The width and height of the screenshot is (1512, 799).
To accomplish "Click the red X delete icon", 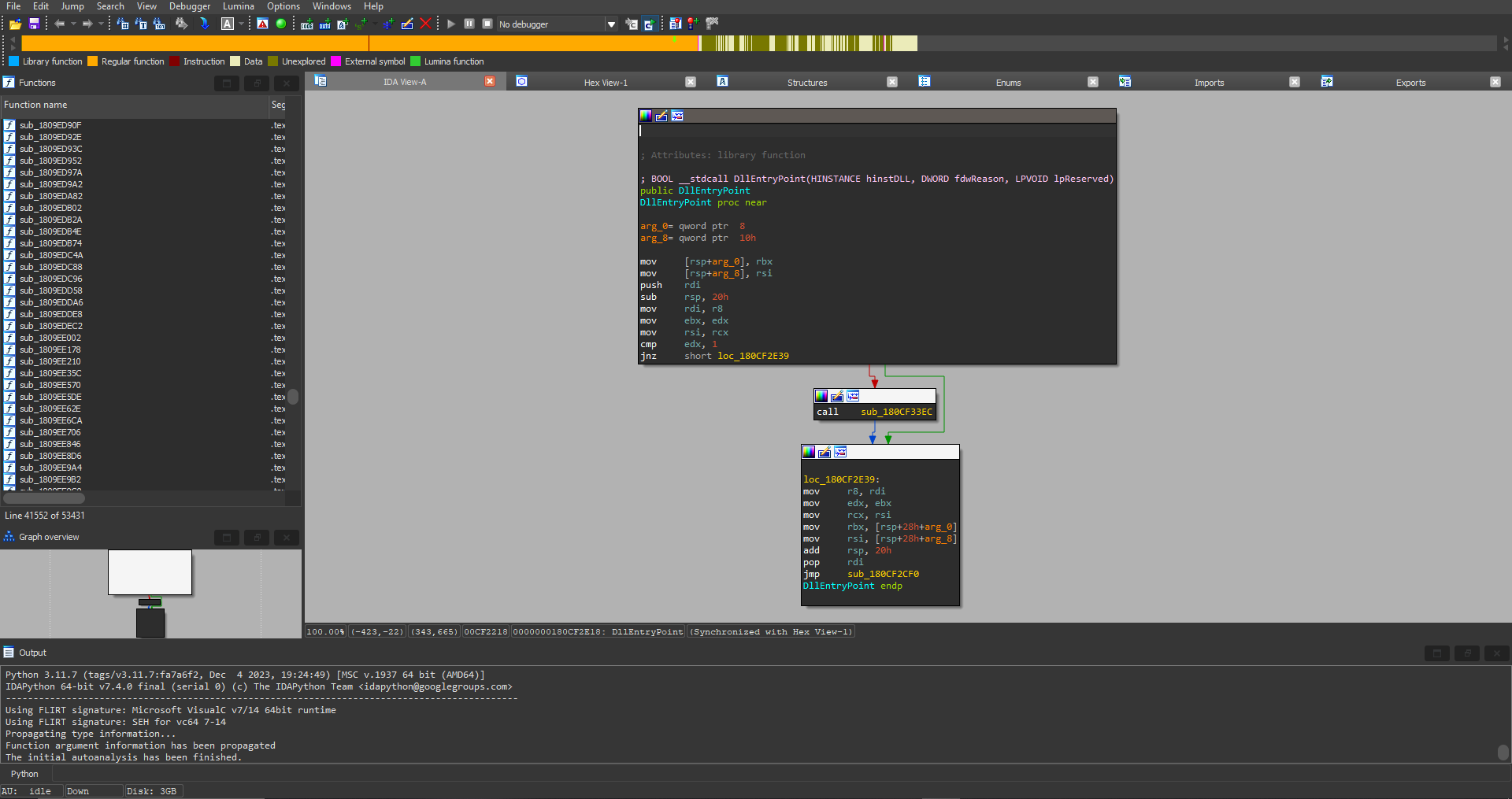I will [425, 24].
